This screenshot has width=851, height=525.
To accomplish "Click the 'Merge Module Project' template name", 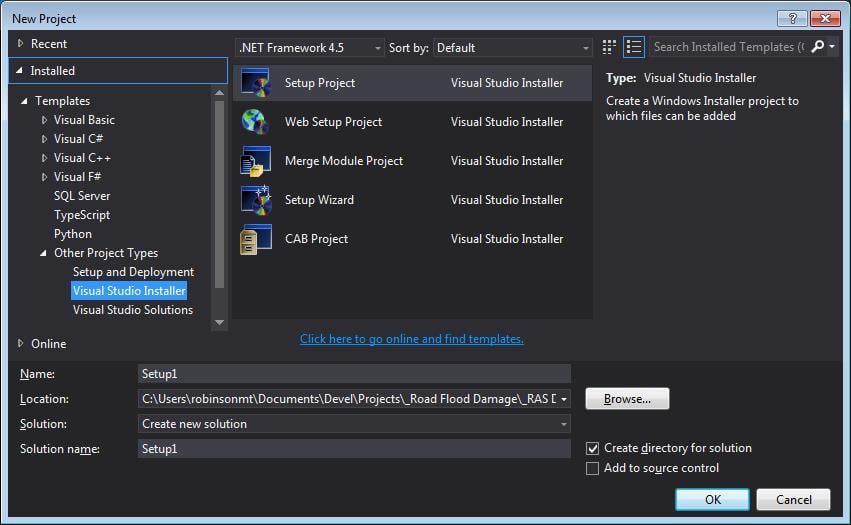I will 344,161.
